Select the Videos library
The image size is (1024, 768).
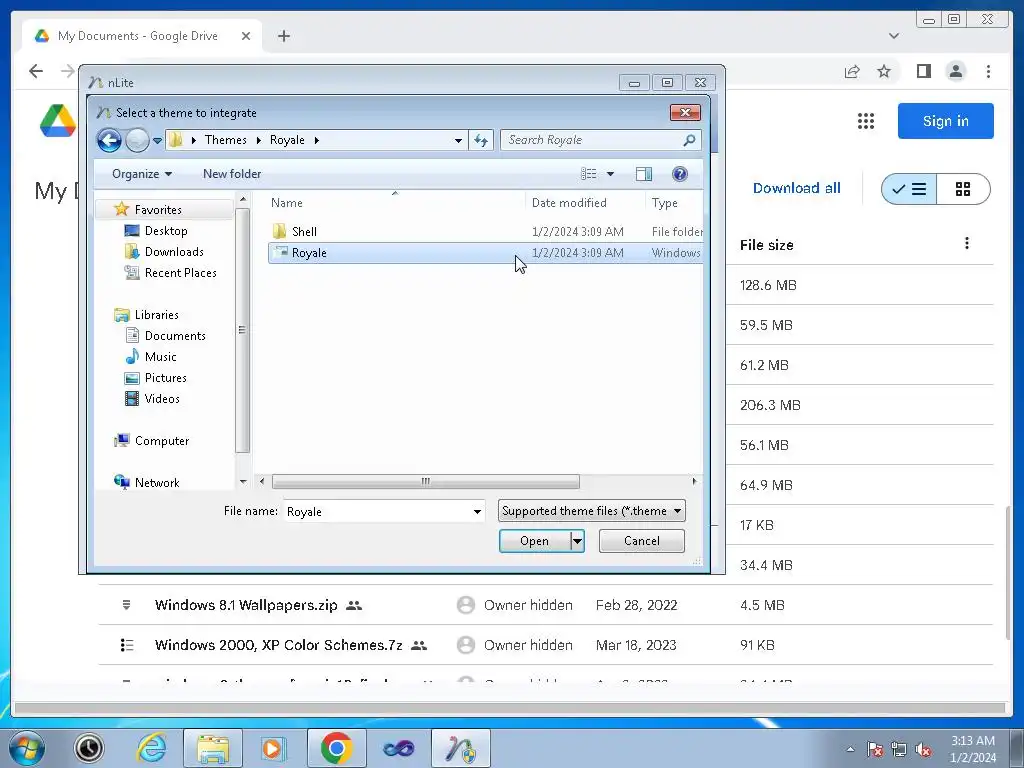[162, 398]
